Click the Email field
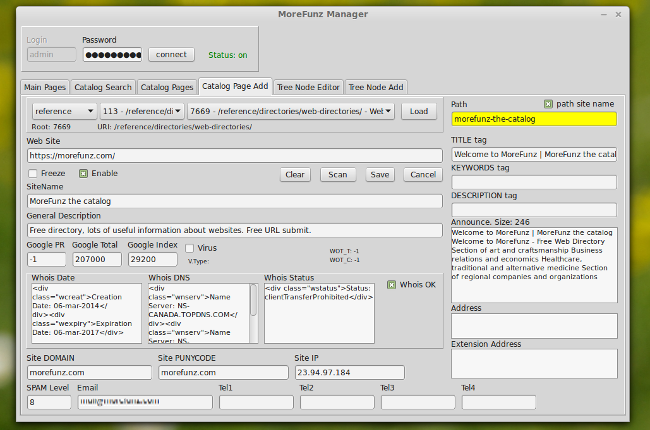The height and width of the screenshot is (430, 650). pos(145,402)
